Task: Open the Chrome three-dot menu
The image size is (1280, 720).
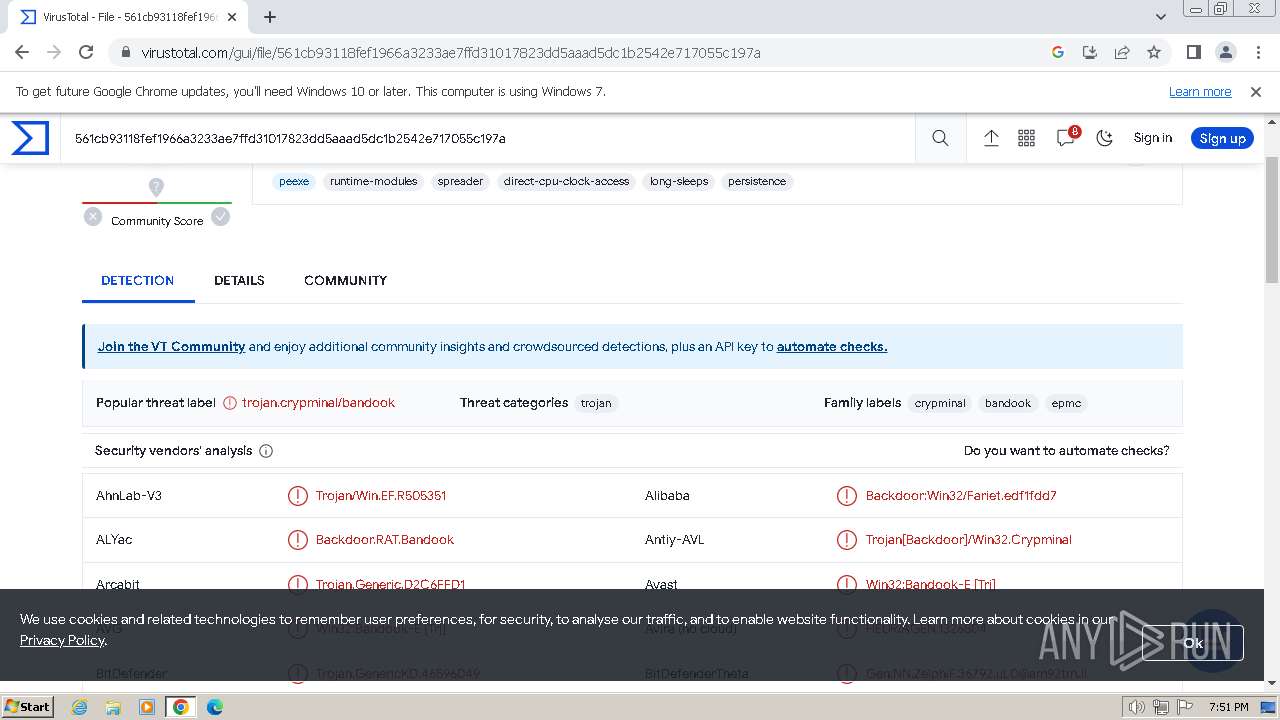Action: click(x=1257, y=52)
